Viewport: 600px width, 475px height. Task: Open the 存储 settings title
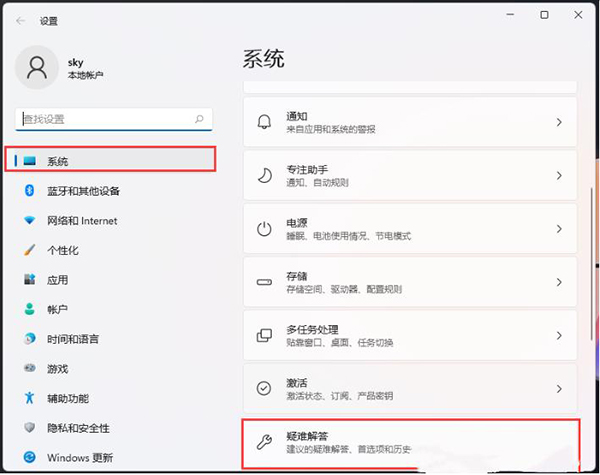[297, 276]
